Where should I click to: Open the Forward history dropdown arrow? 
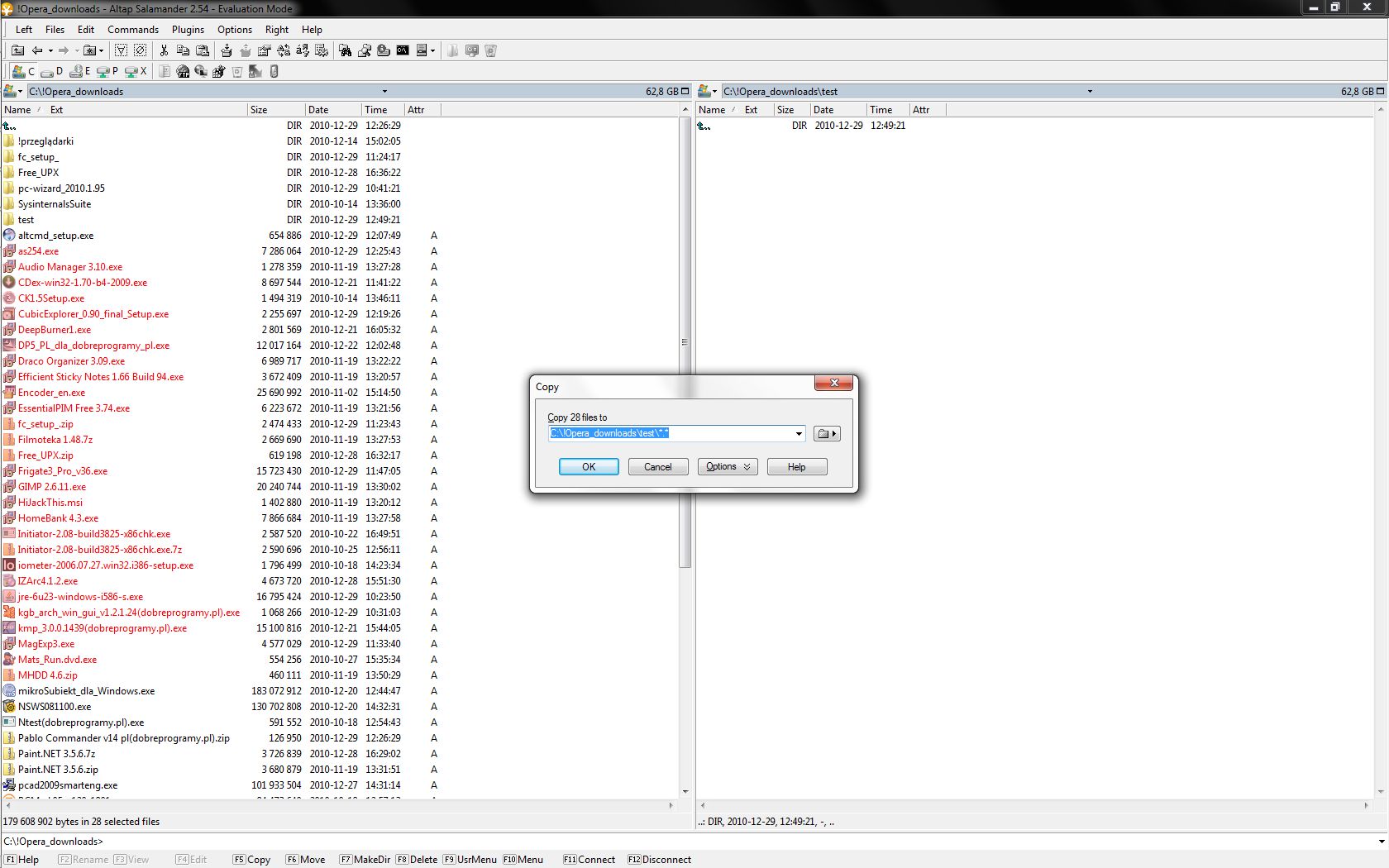(77, 50)
